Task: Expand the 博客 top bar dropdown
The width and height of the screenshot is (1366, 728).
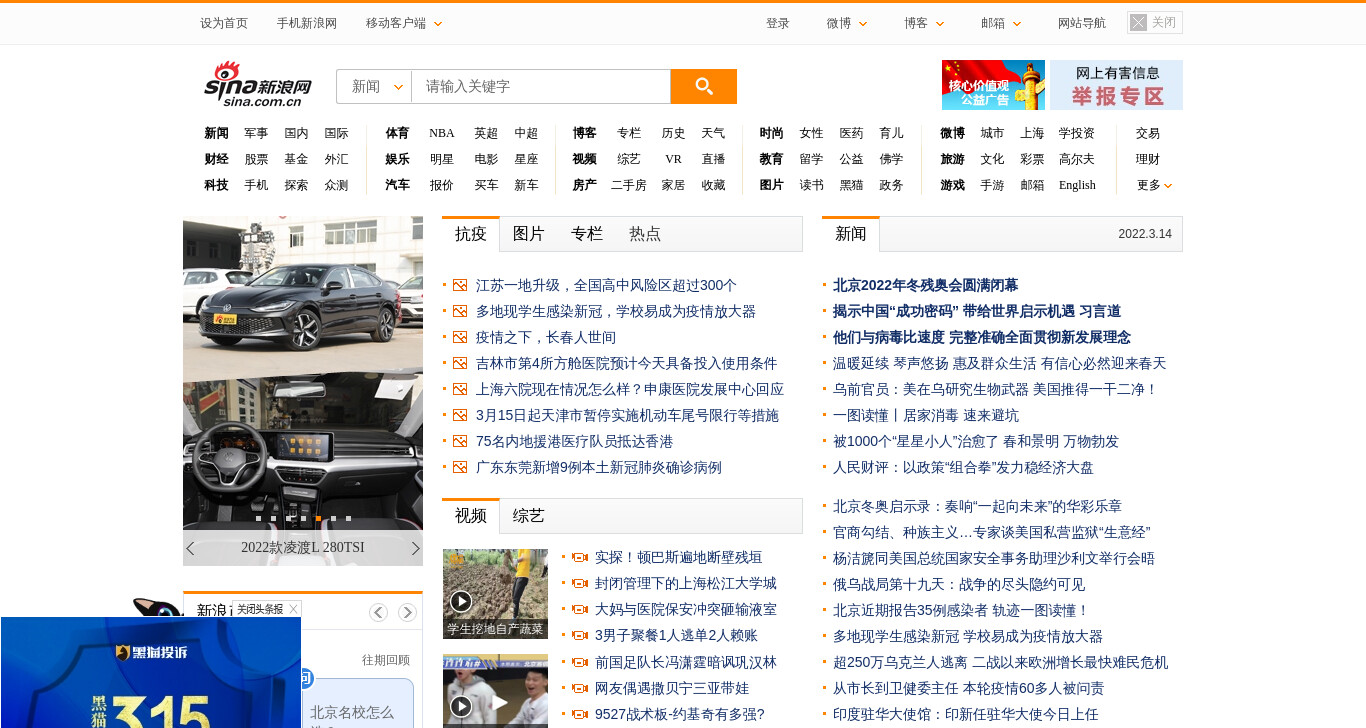Action: (x=924, y=23)
